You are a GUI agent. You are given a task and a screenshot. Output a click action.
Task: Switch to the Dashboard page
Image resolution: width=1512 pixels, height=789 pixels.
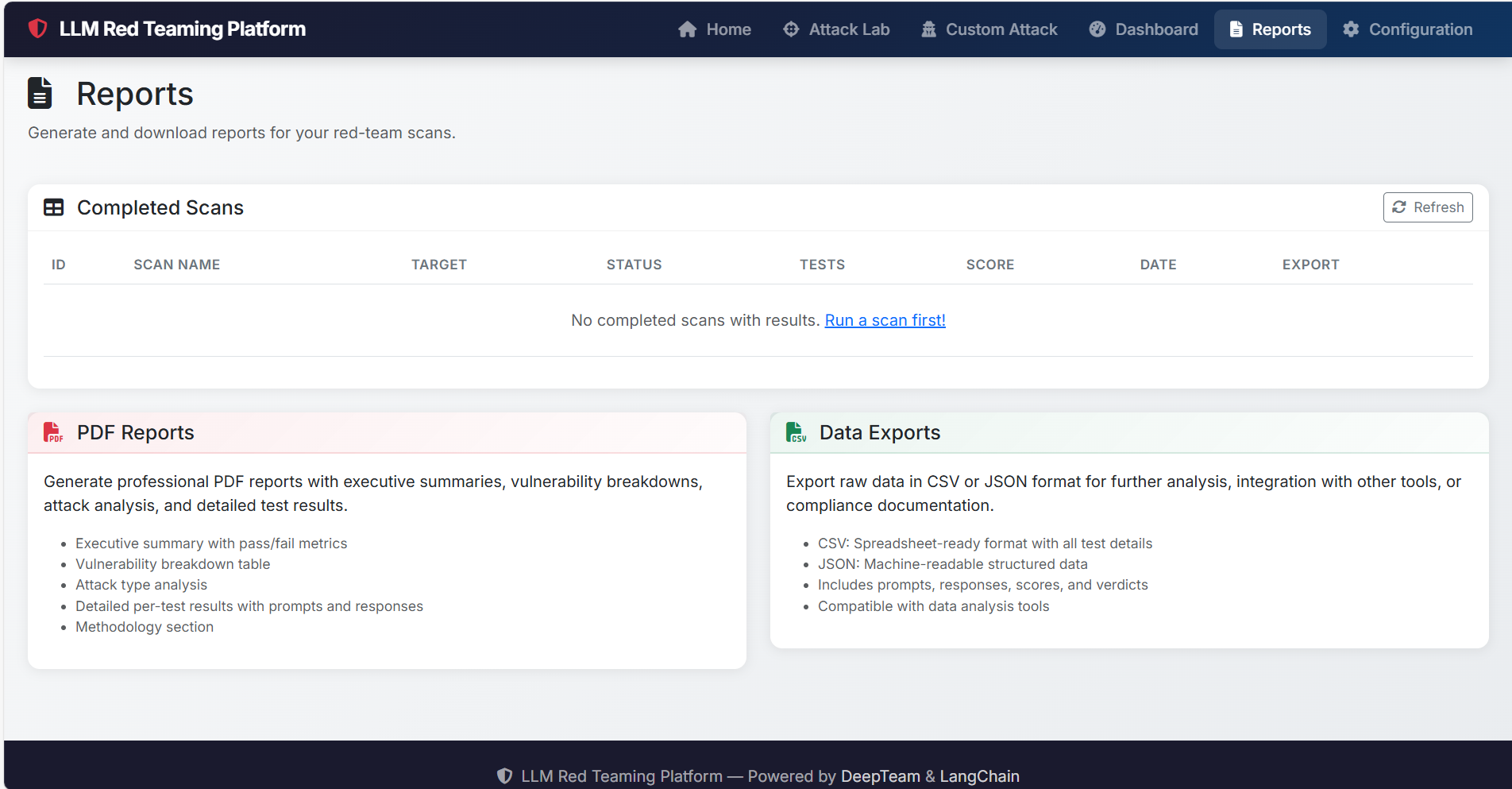(1144, 29)
